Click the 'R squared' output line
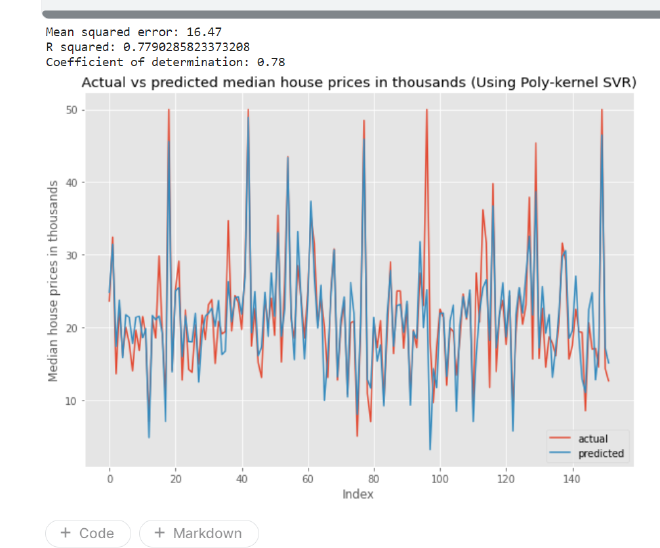This screenshot has height=548, width=660. pyautogui.click(x=148, y=46)
